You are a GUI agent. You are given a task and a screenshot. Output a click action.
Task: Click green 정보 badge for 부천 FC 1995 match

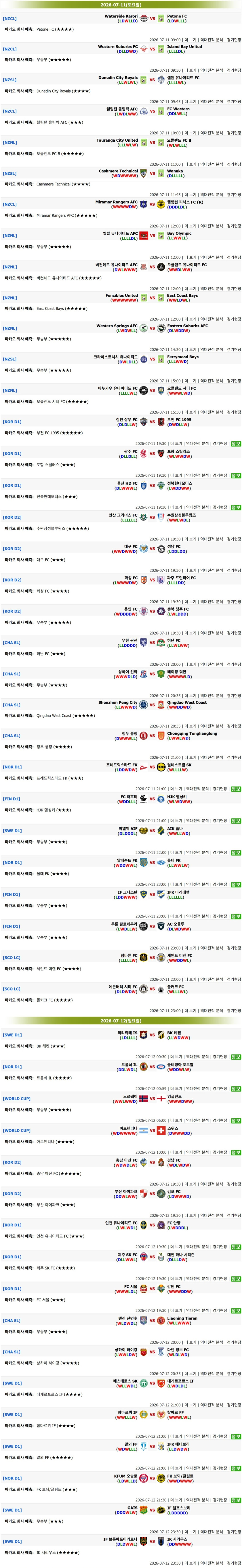click(236, 444)
